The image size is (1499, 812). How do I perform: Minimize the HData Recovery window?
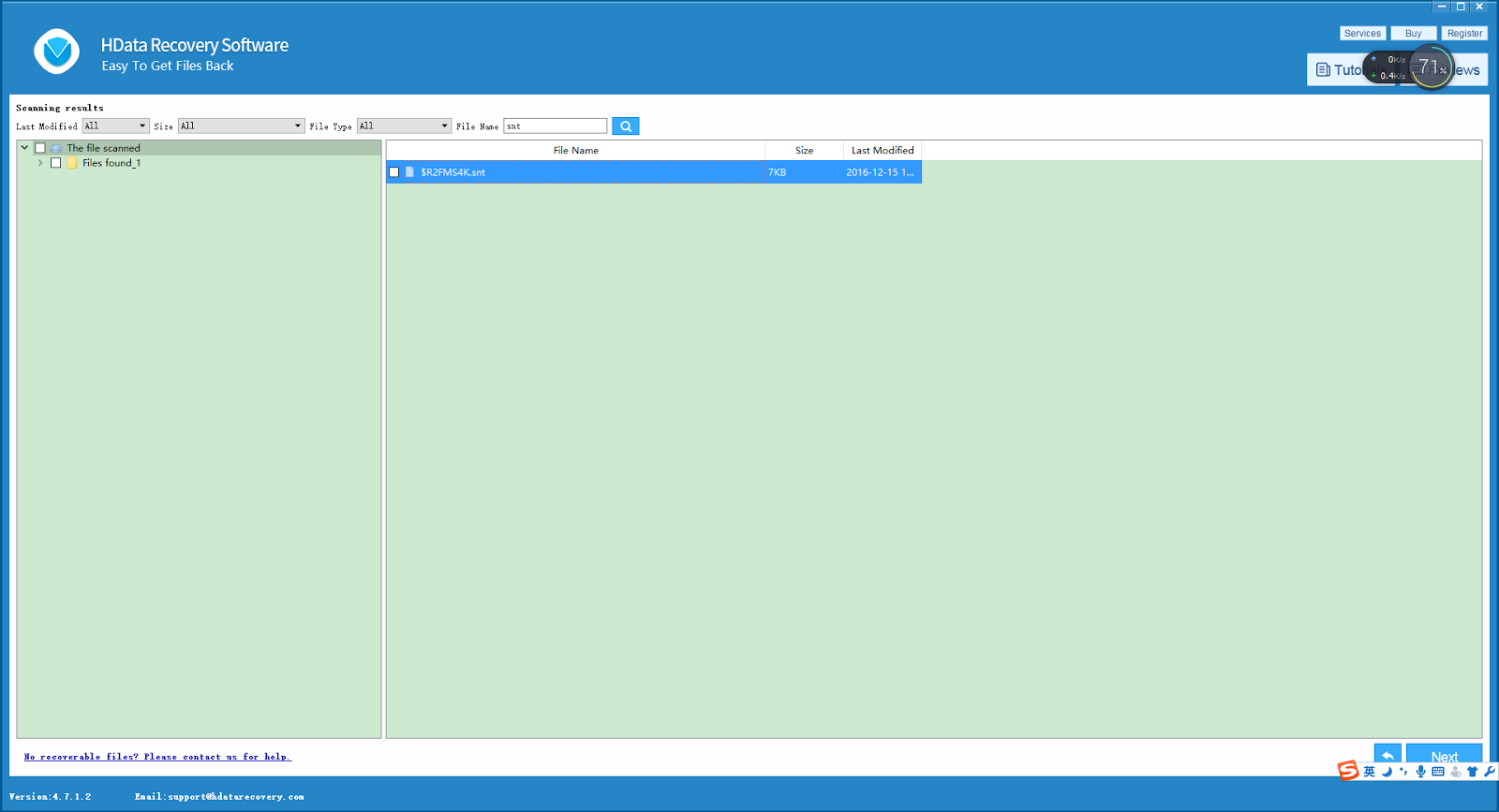click(1442, 7)
